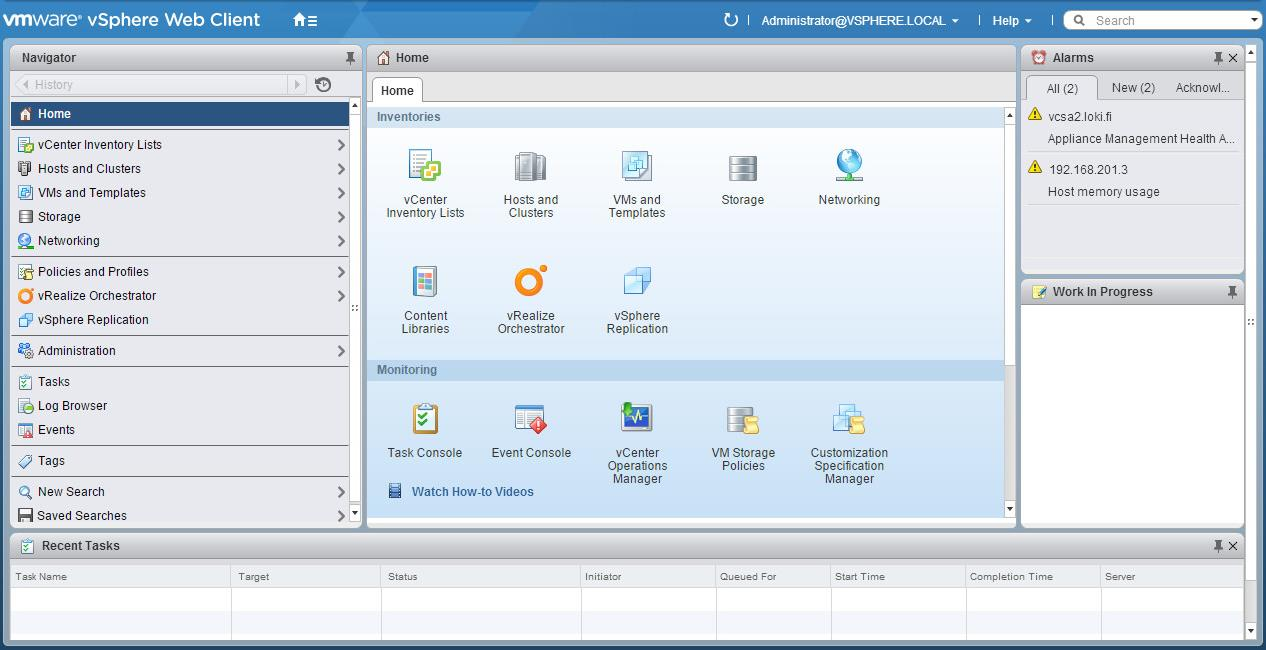Select Home in Navigator list
This screenshot has height=650, width=1266.
181,114
